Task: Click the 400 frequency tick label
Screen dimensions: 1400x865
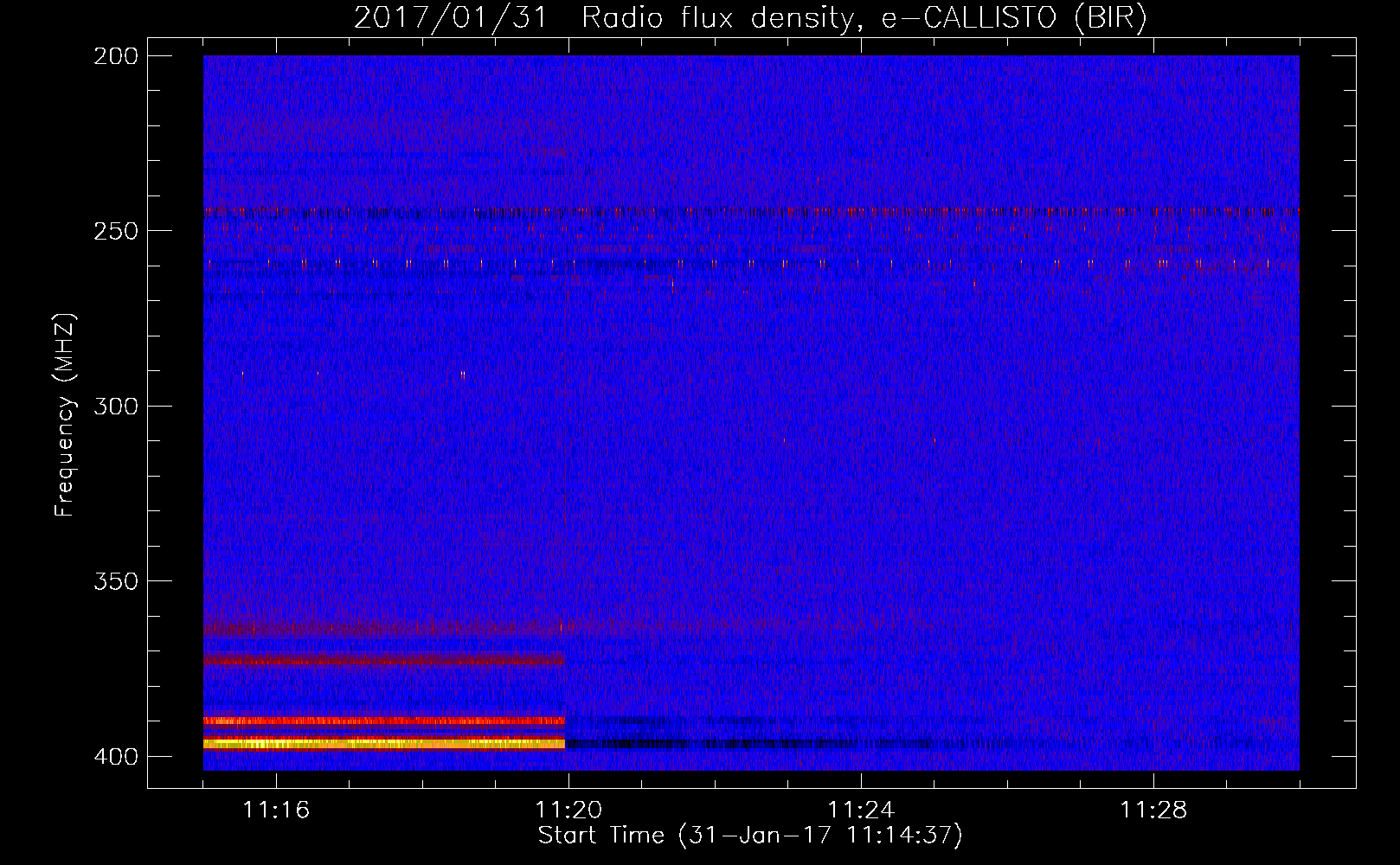Action: 116,757
